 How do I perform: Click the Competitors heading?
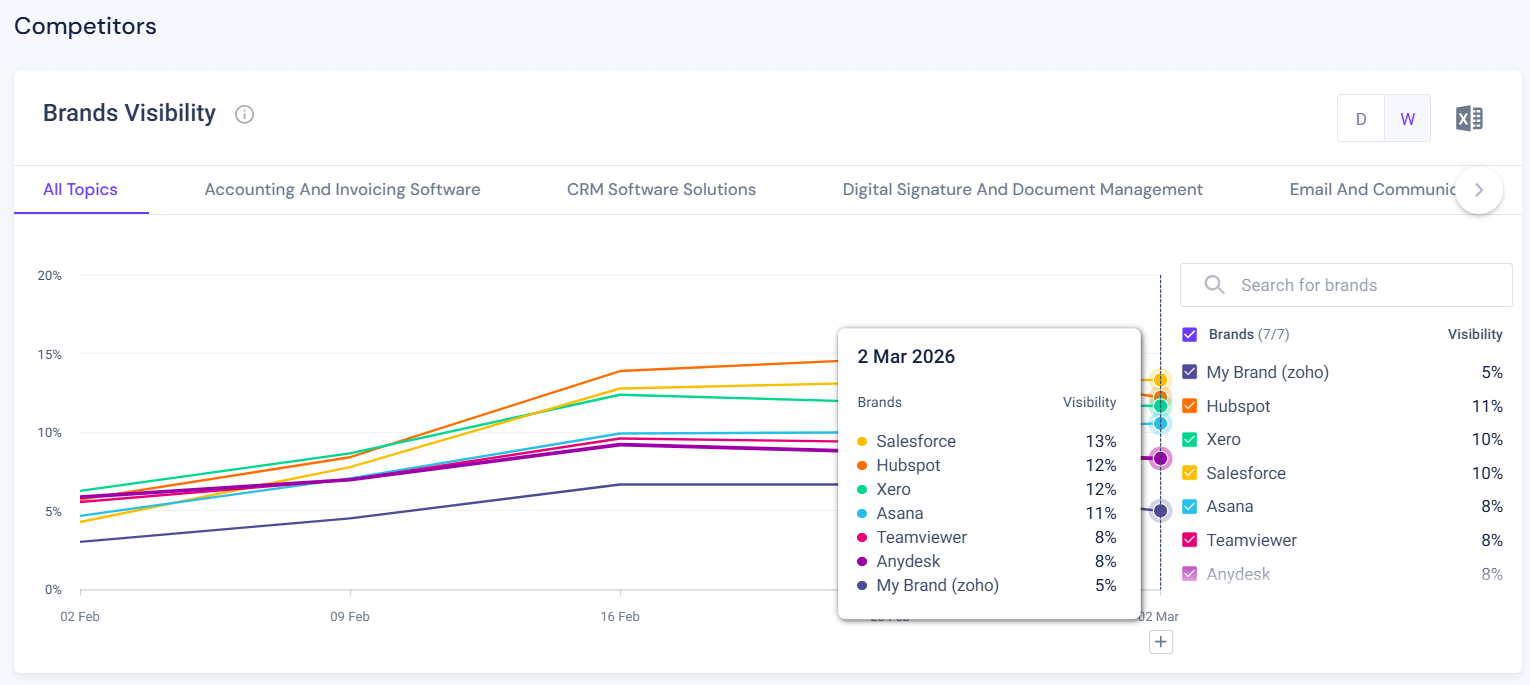click(x=85, y=26)
